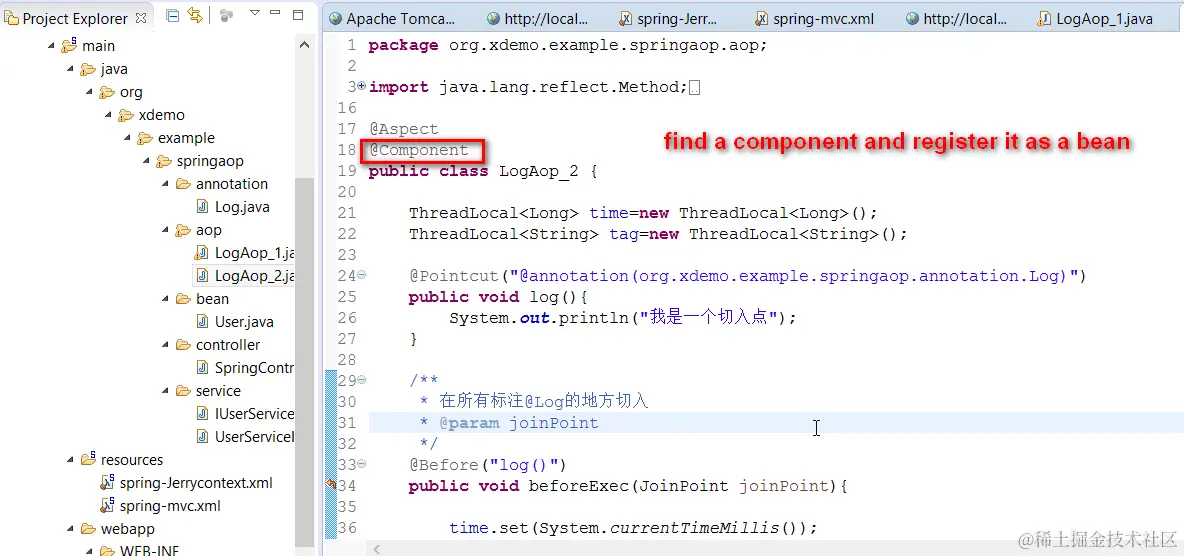Collapse the main source folder

point(52,46)
